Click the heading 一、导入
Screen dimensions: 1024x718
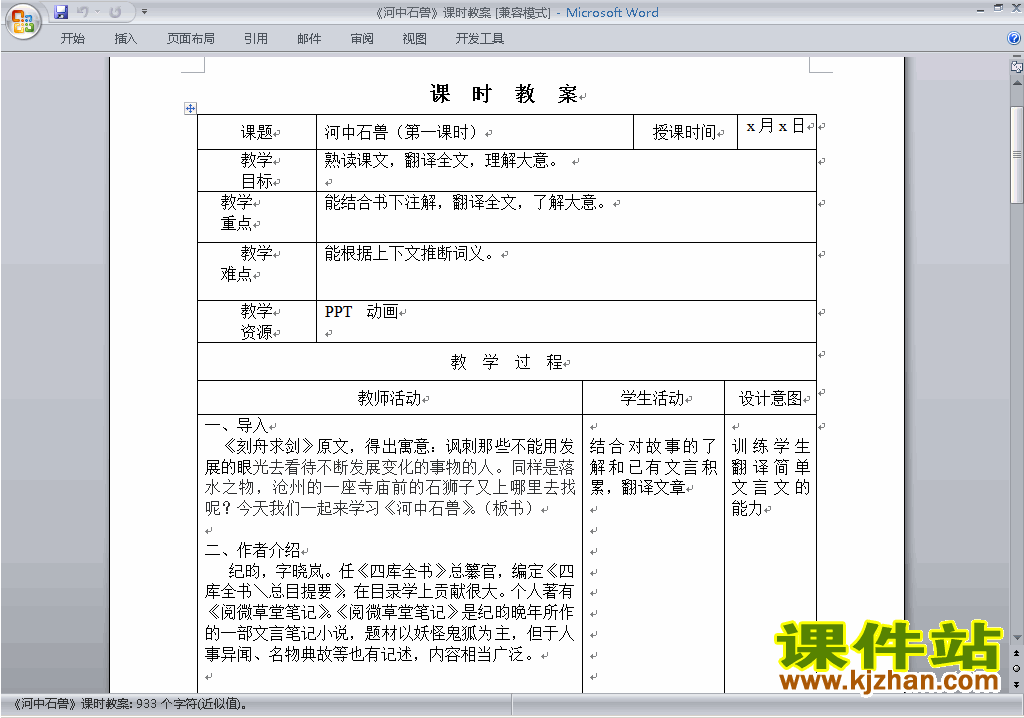coord(236,425)
